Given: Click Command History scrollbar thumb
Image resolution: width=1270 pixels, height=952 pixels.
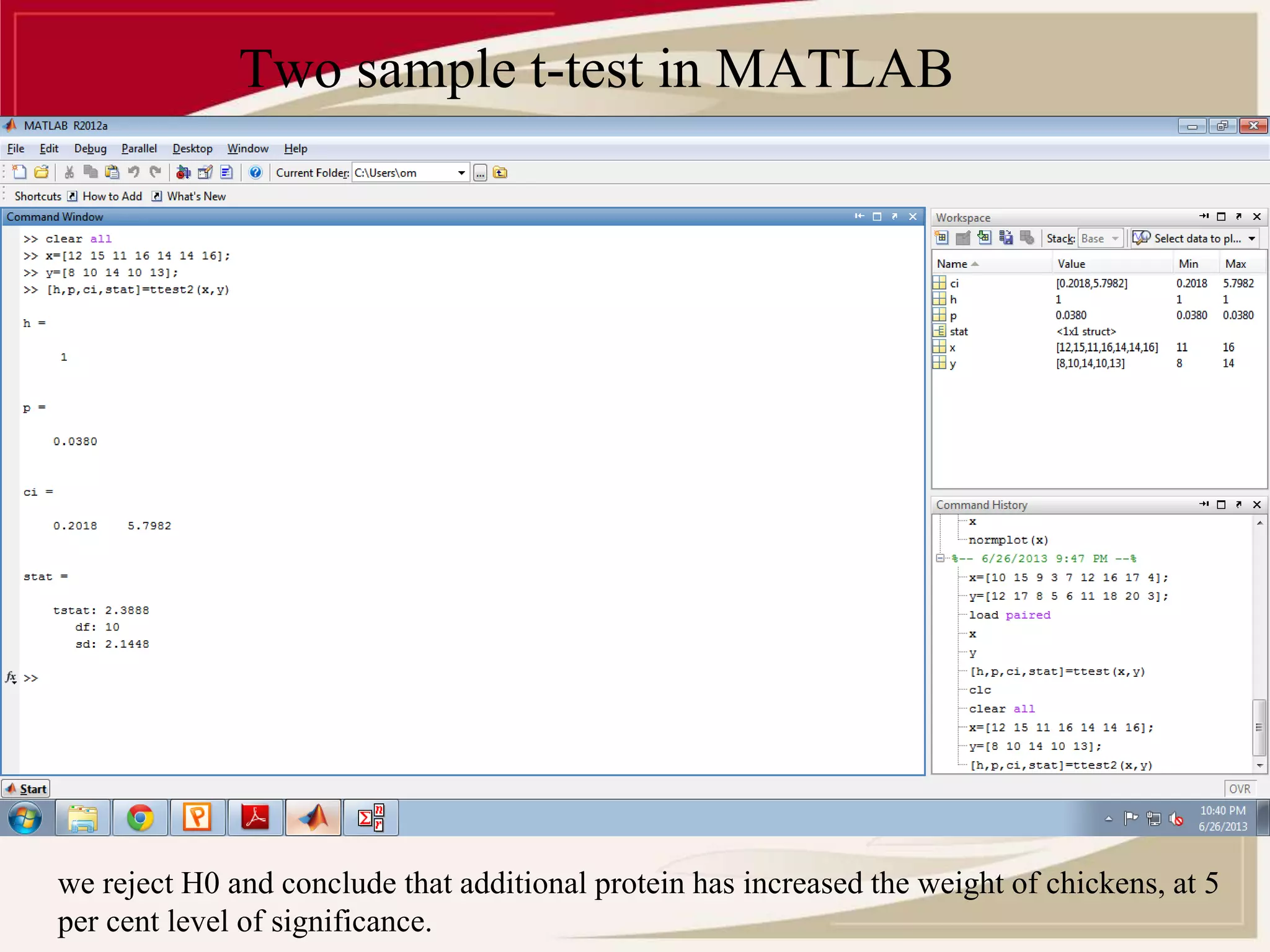Looking at the screenshot, I should tap(1259, 728).
